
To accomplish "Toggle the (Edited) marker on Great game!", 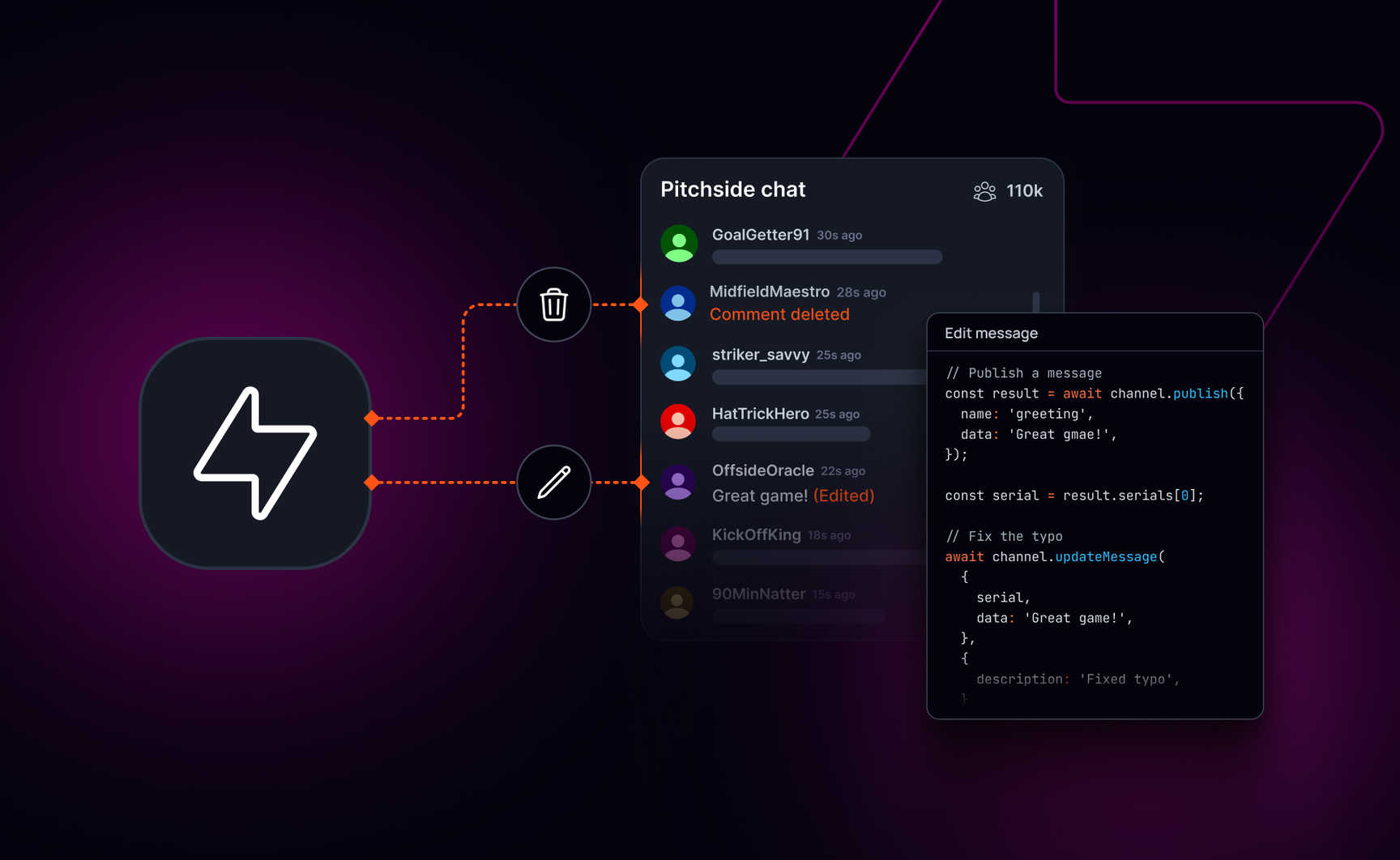I will (843, 496).
